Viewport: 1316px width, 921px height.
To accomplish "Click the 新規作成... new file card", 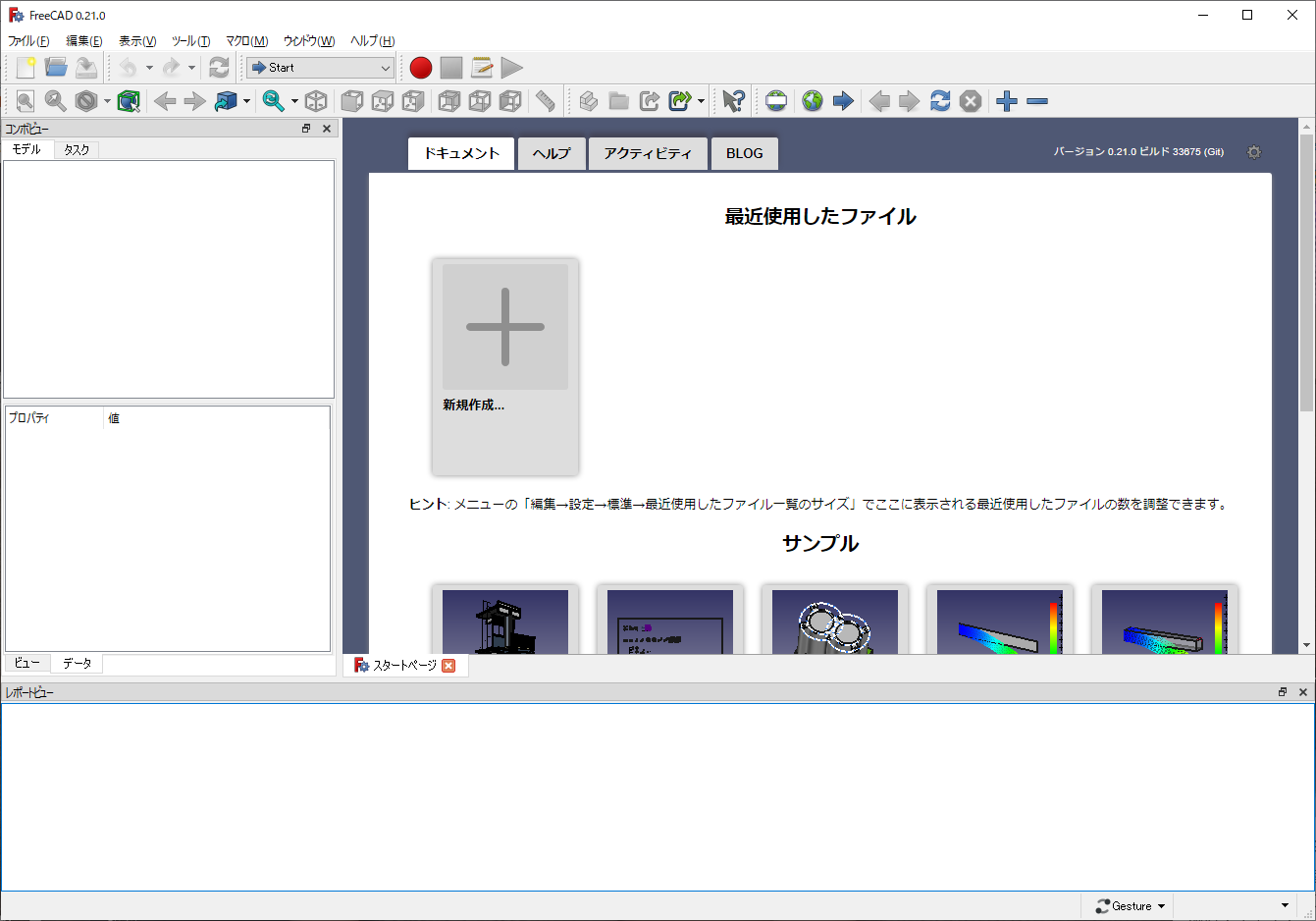I will (x=505, y=367).
